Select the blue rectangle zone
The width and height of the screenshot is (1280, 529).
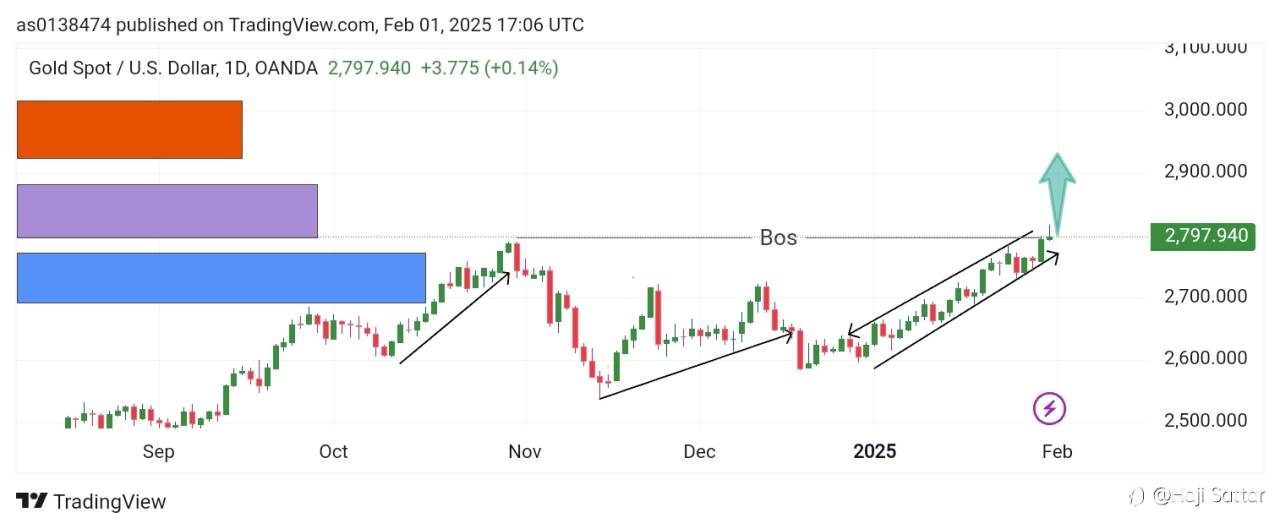pos(221,277)
